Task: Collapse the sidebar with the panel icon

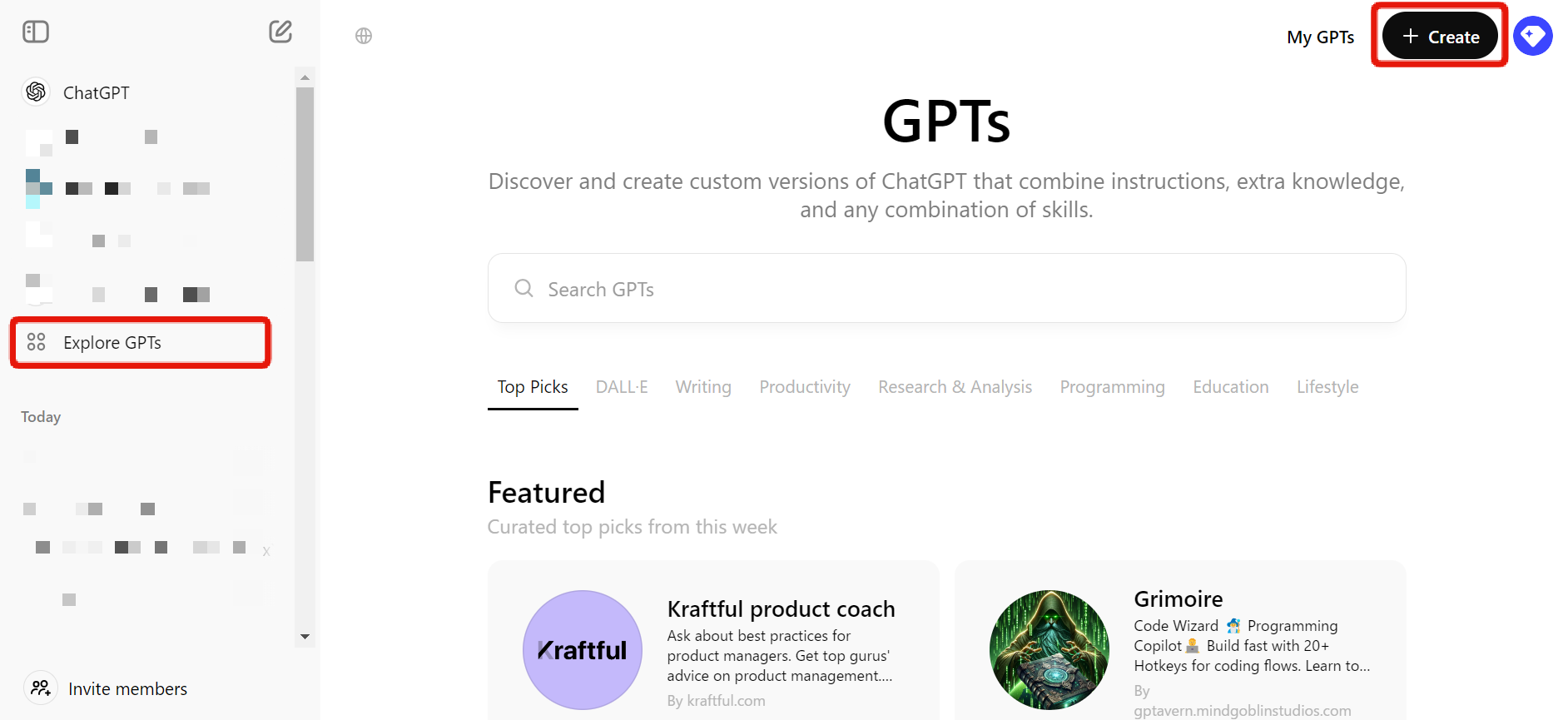Action: point(36,32)
